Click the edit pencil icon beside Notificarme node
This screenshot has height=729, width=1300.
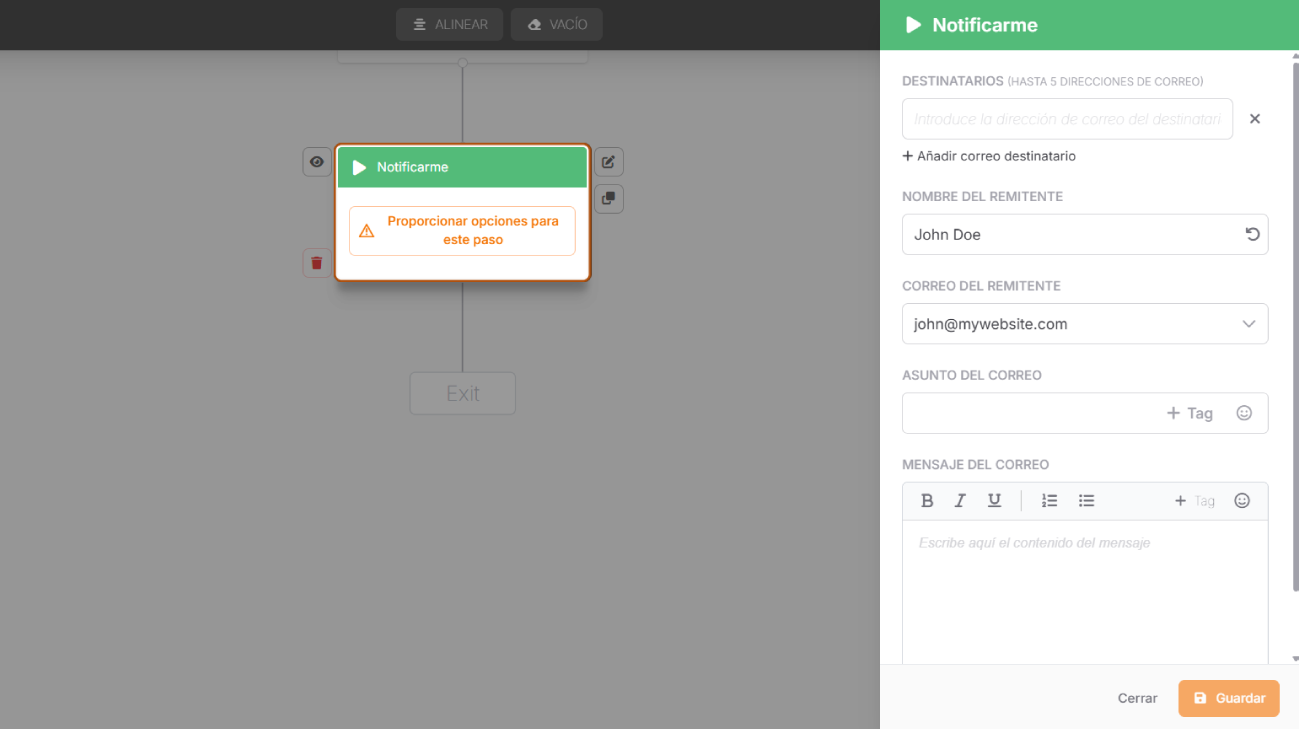coord(608,162)
